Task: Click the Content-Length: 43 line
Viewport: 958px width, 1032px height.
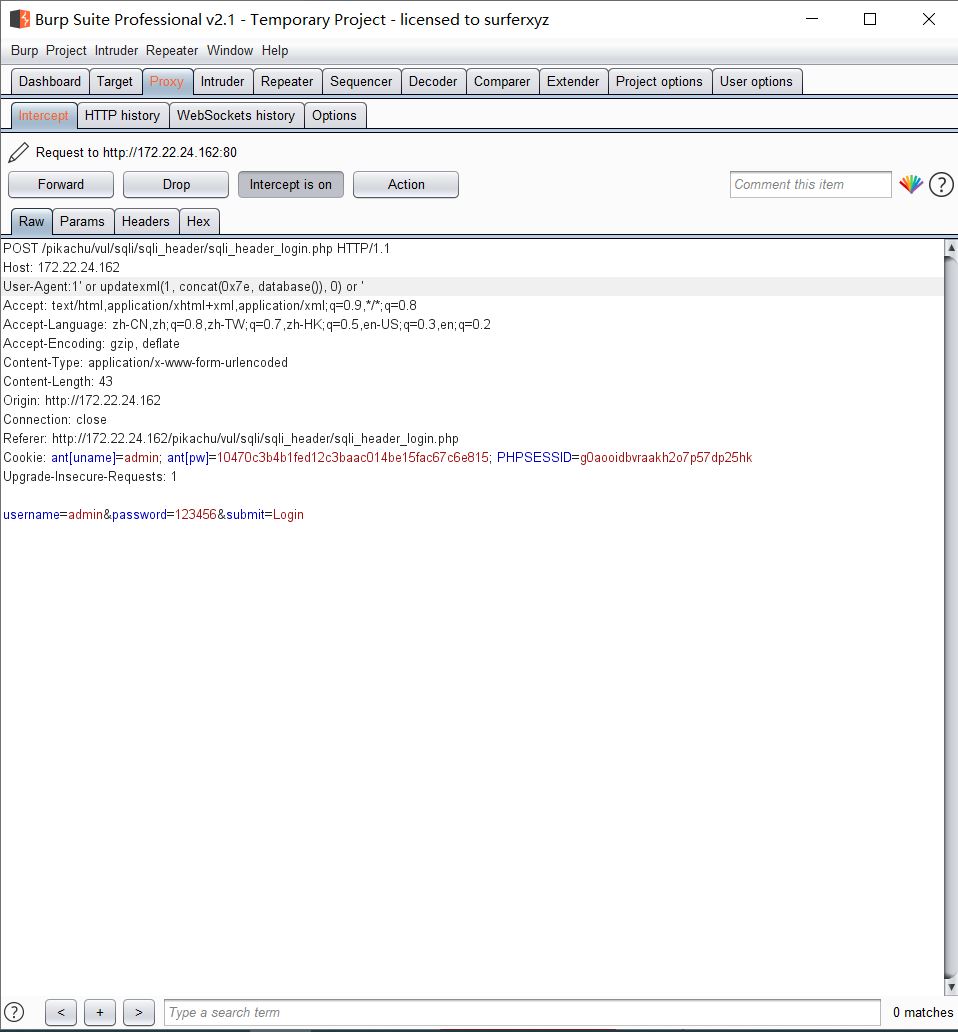Action: 58,382
